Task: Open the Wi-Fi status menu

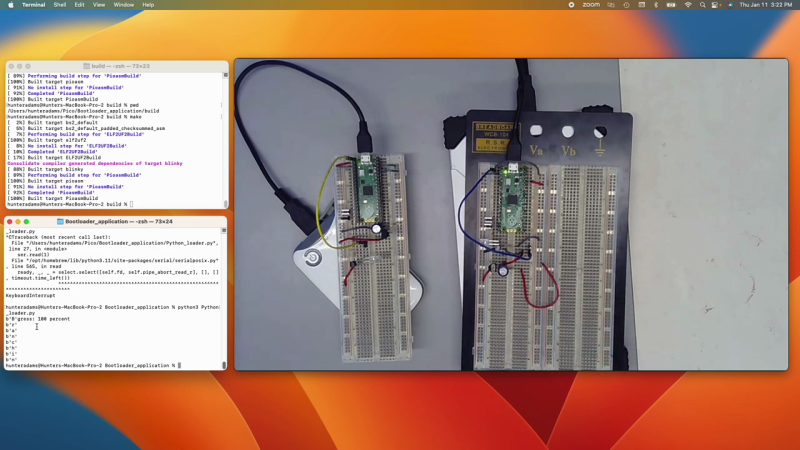Action: click(687, 5)
